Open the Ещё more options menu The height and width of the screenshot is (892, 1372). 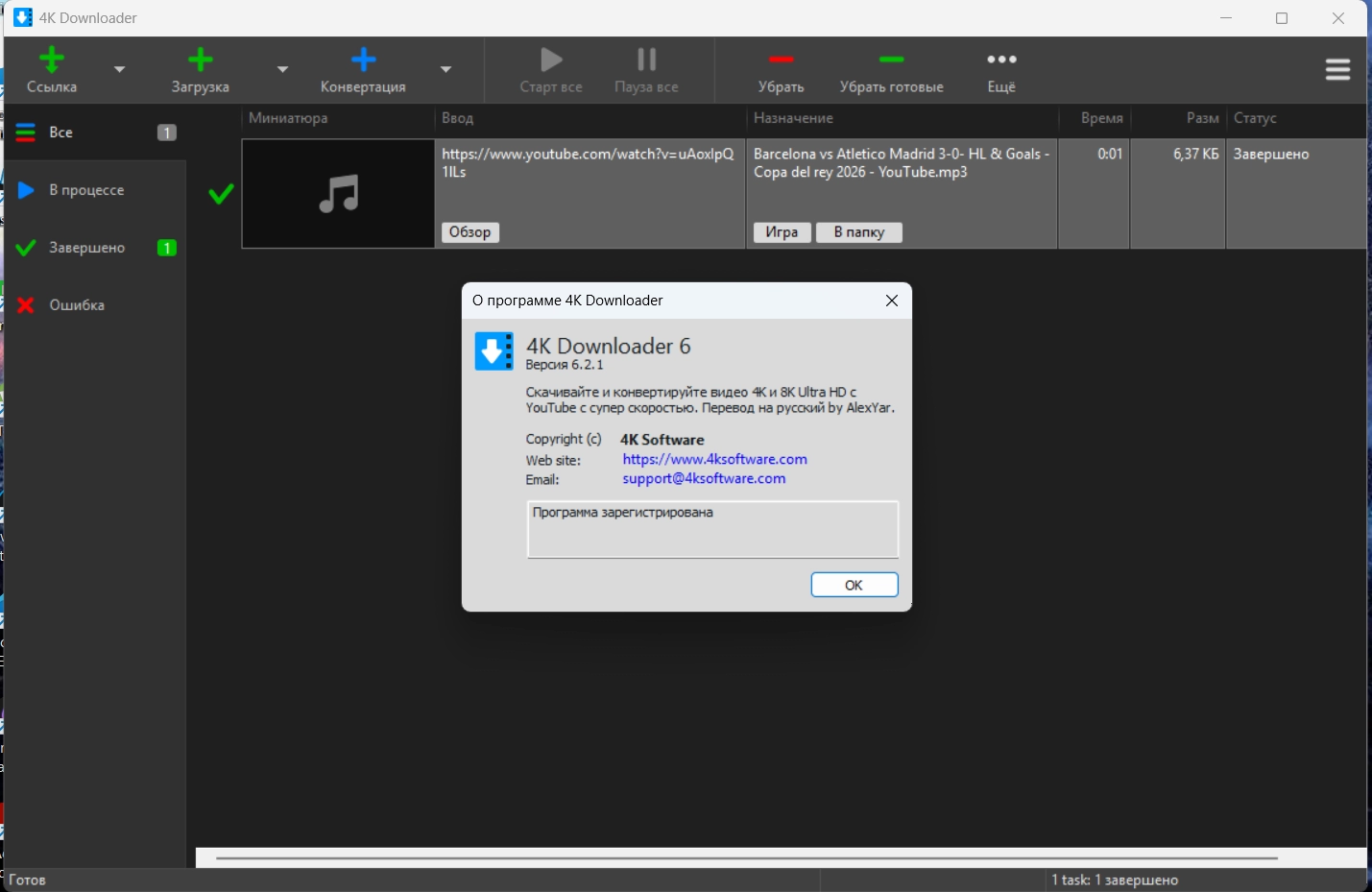(x=1001, y=70)
